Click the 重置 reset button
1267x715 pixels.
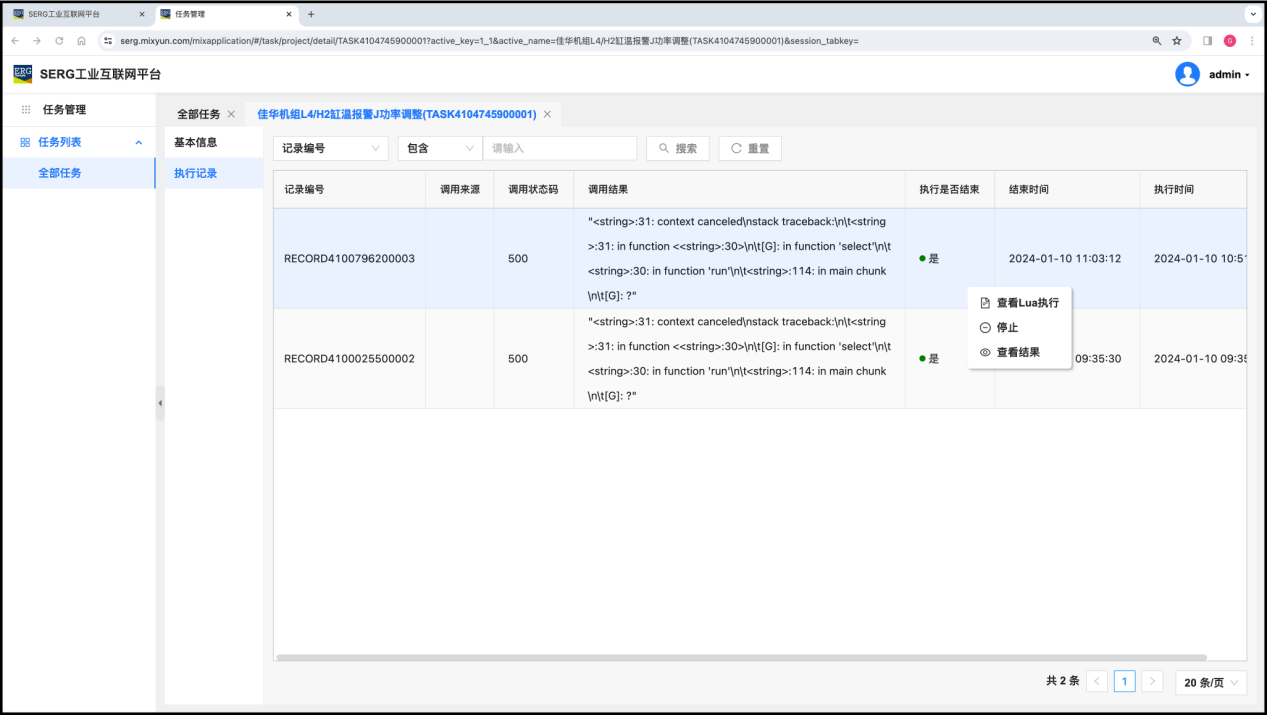[750, 148]
